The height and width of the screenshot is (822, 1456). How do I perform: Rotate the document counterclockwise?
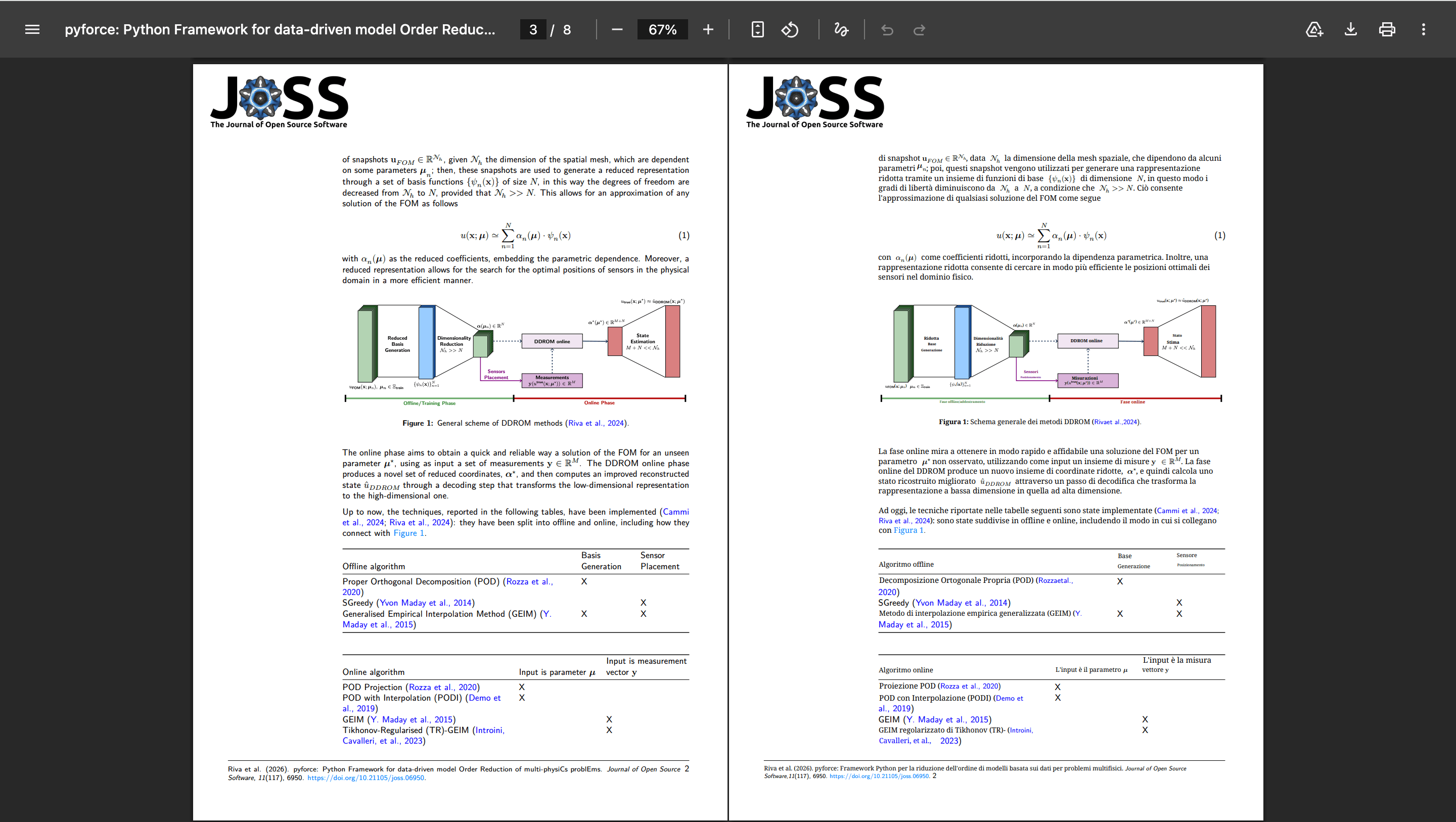(790, 29)
